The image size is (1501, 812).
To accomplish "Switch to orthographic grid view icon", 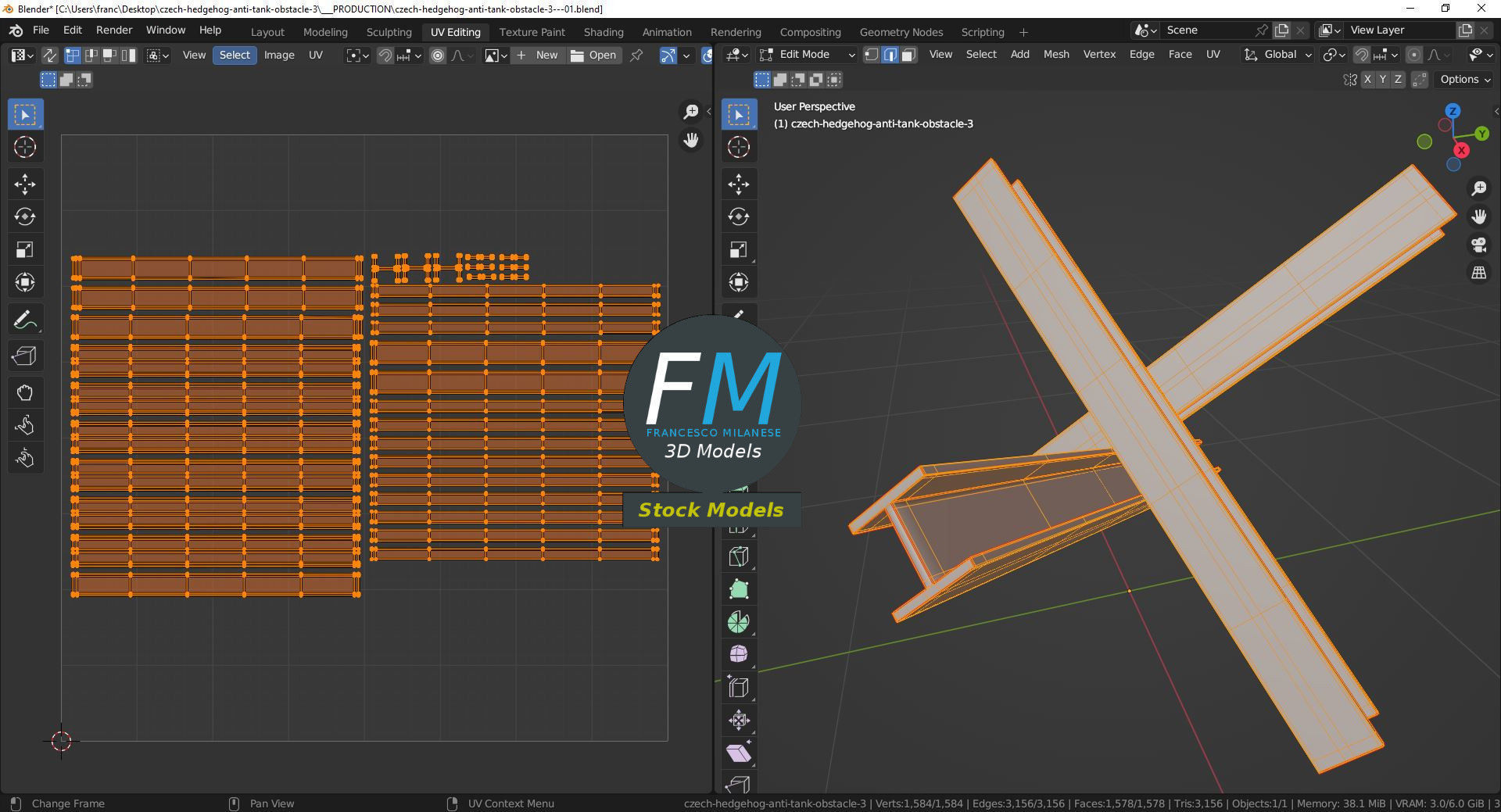I will 1478,273.
